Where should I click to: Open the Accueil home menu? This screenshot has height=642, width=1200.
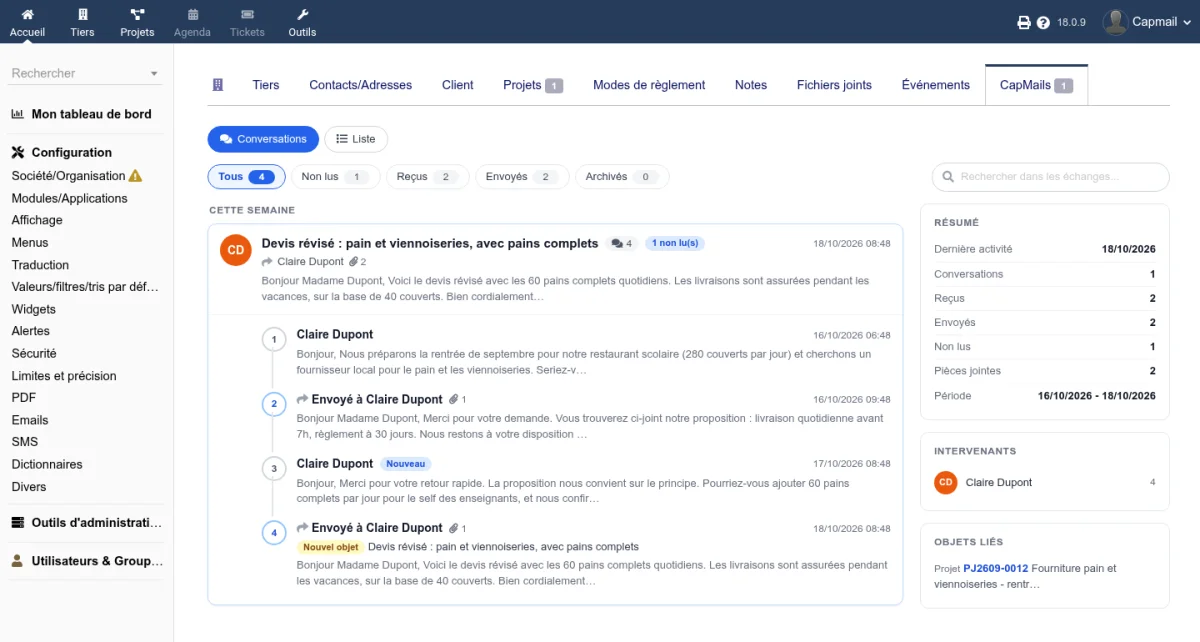point(27,22)
